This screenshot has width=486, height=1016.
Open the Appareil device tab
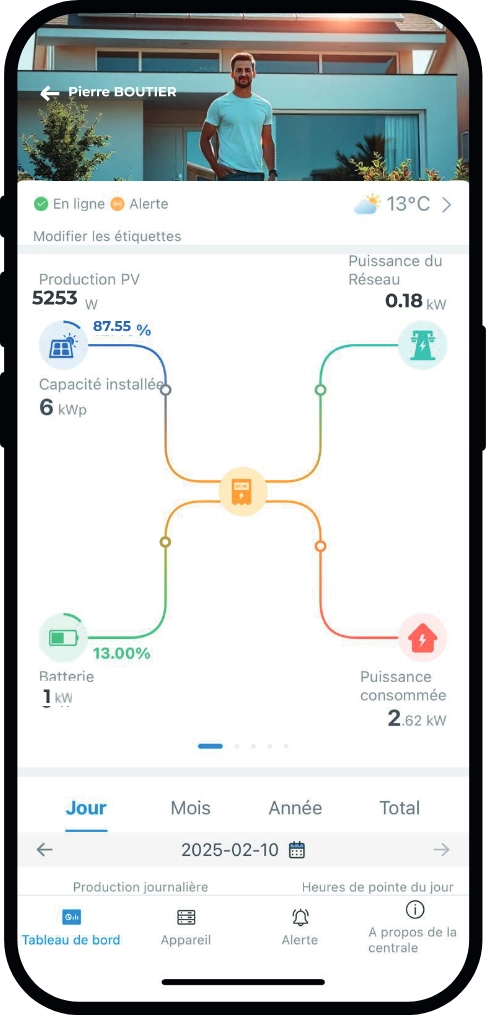pos(186,928)
